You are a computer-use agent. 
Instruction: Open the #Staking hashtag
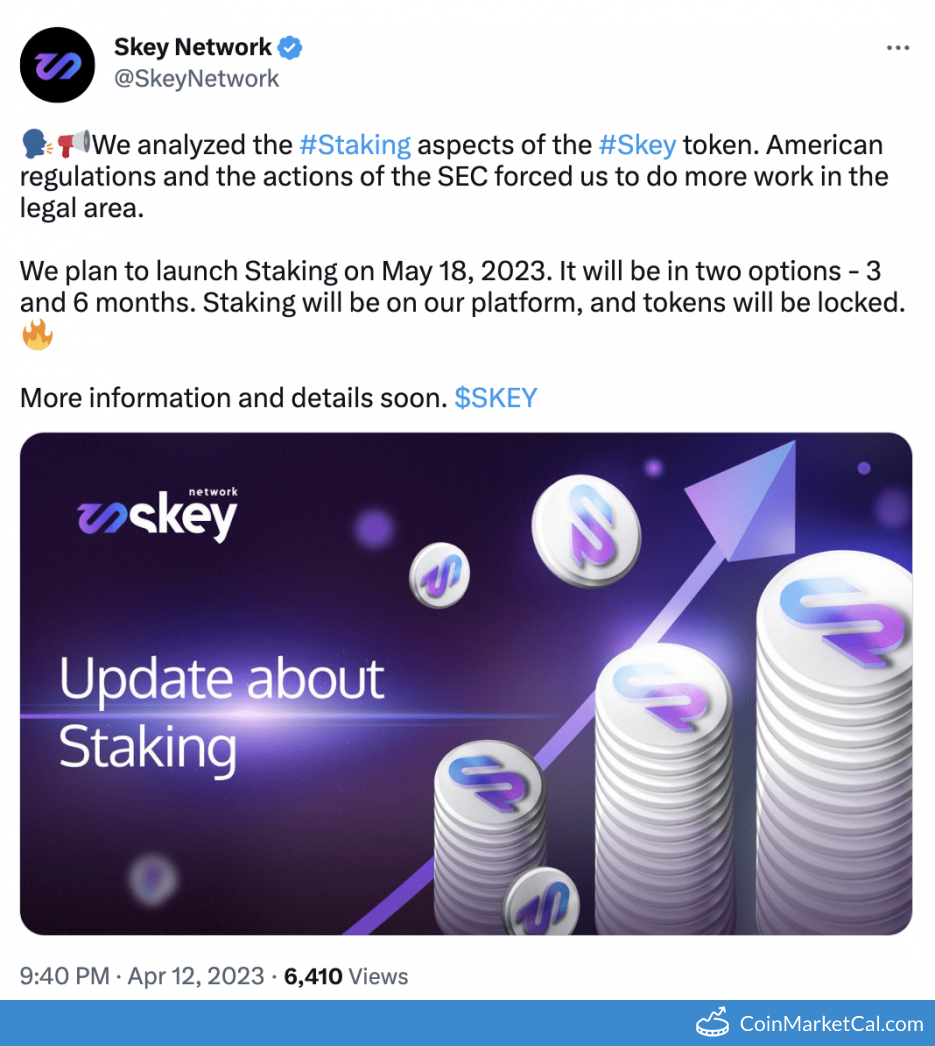[x=355, y=145]
